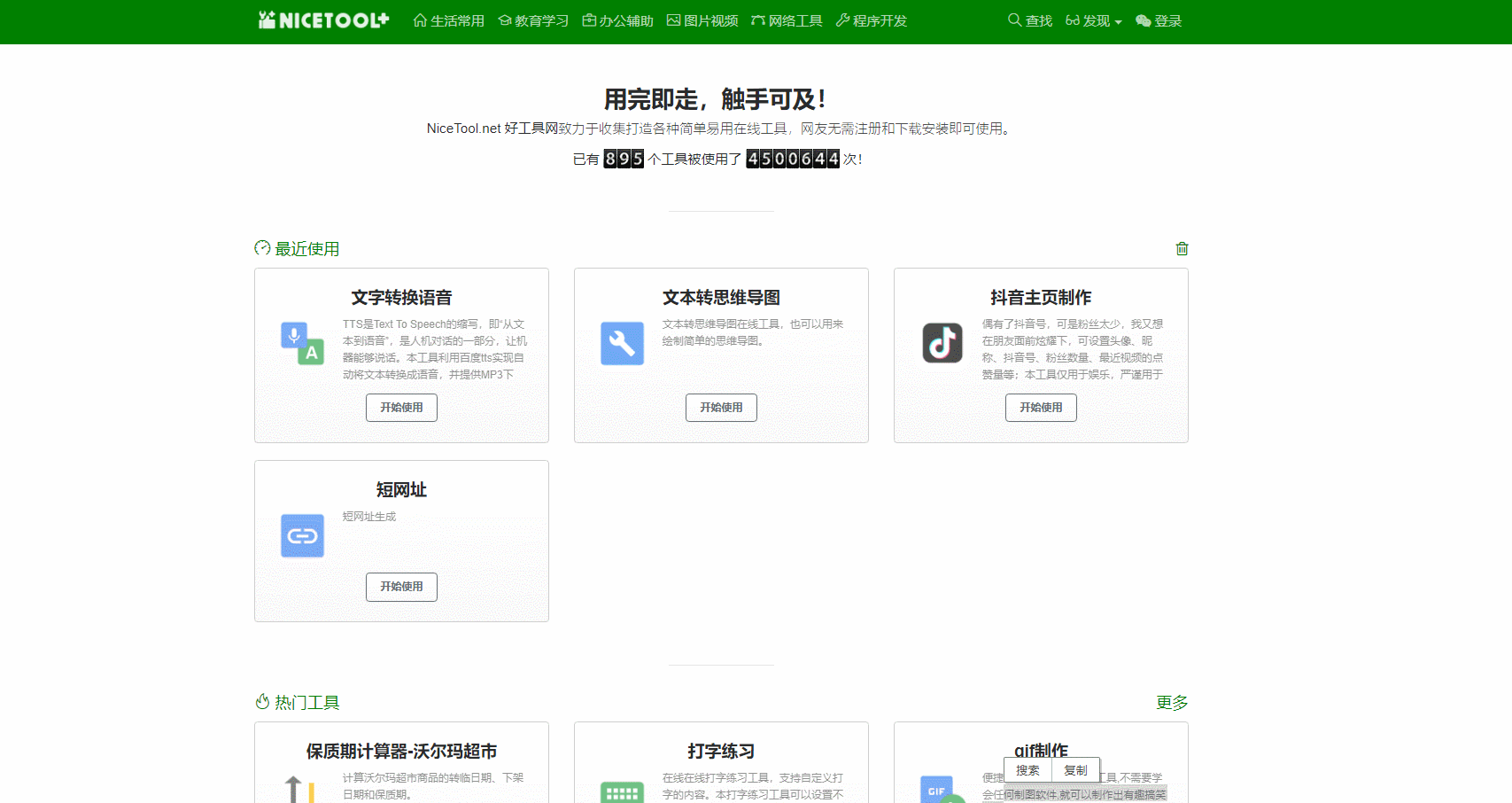
Task: Click 更多 next to 热门工具
Action: tap(1174, 702)
